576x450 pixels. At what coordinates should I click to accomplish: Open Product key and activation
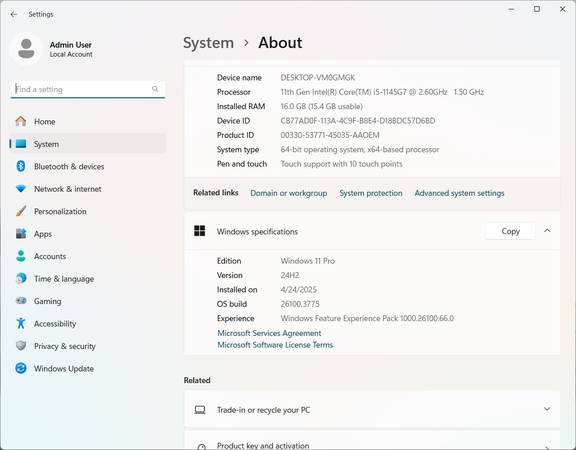pos(372,440)
